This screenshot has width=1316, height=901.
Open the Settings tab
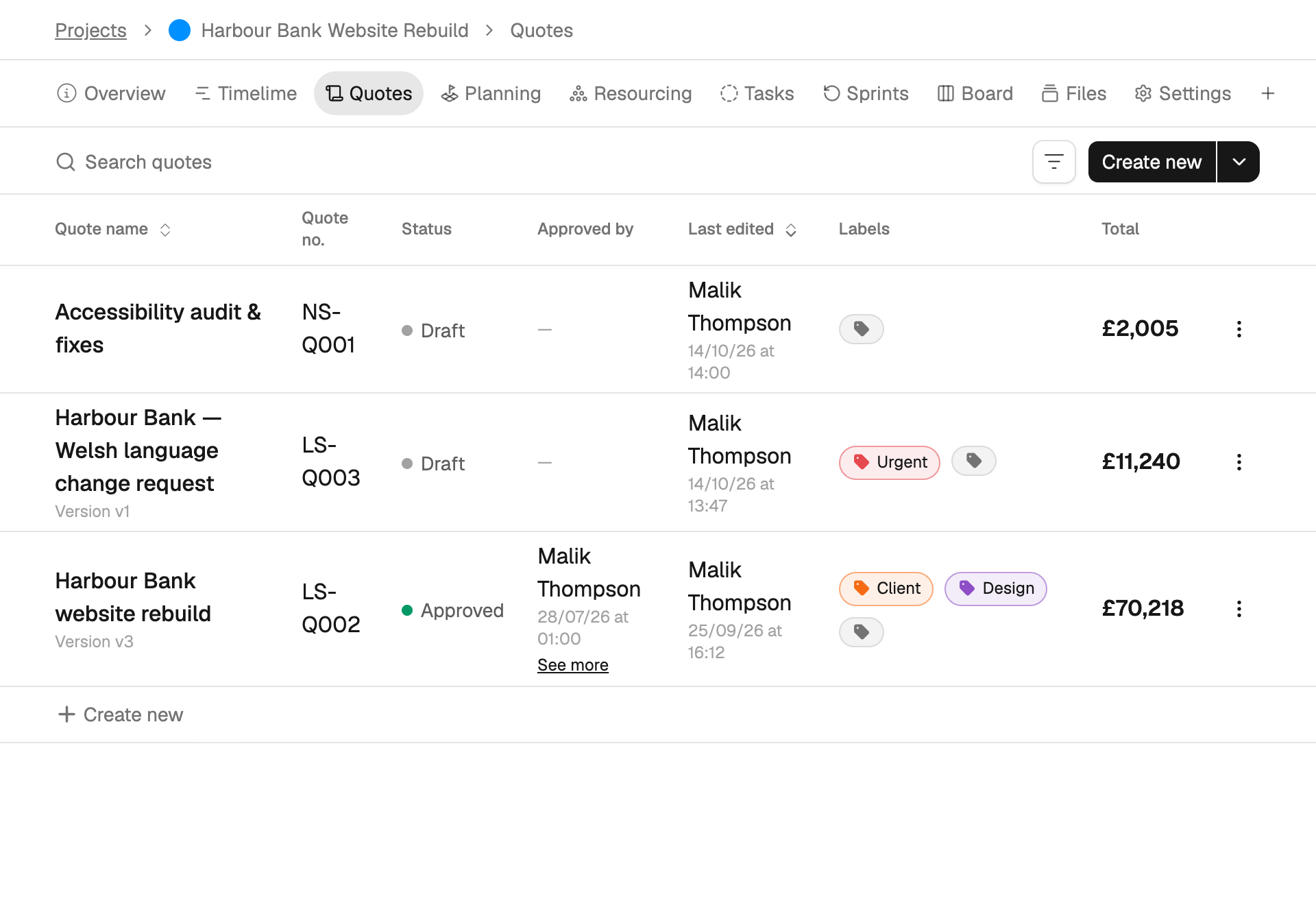click(x=1182, y=93)
